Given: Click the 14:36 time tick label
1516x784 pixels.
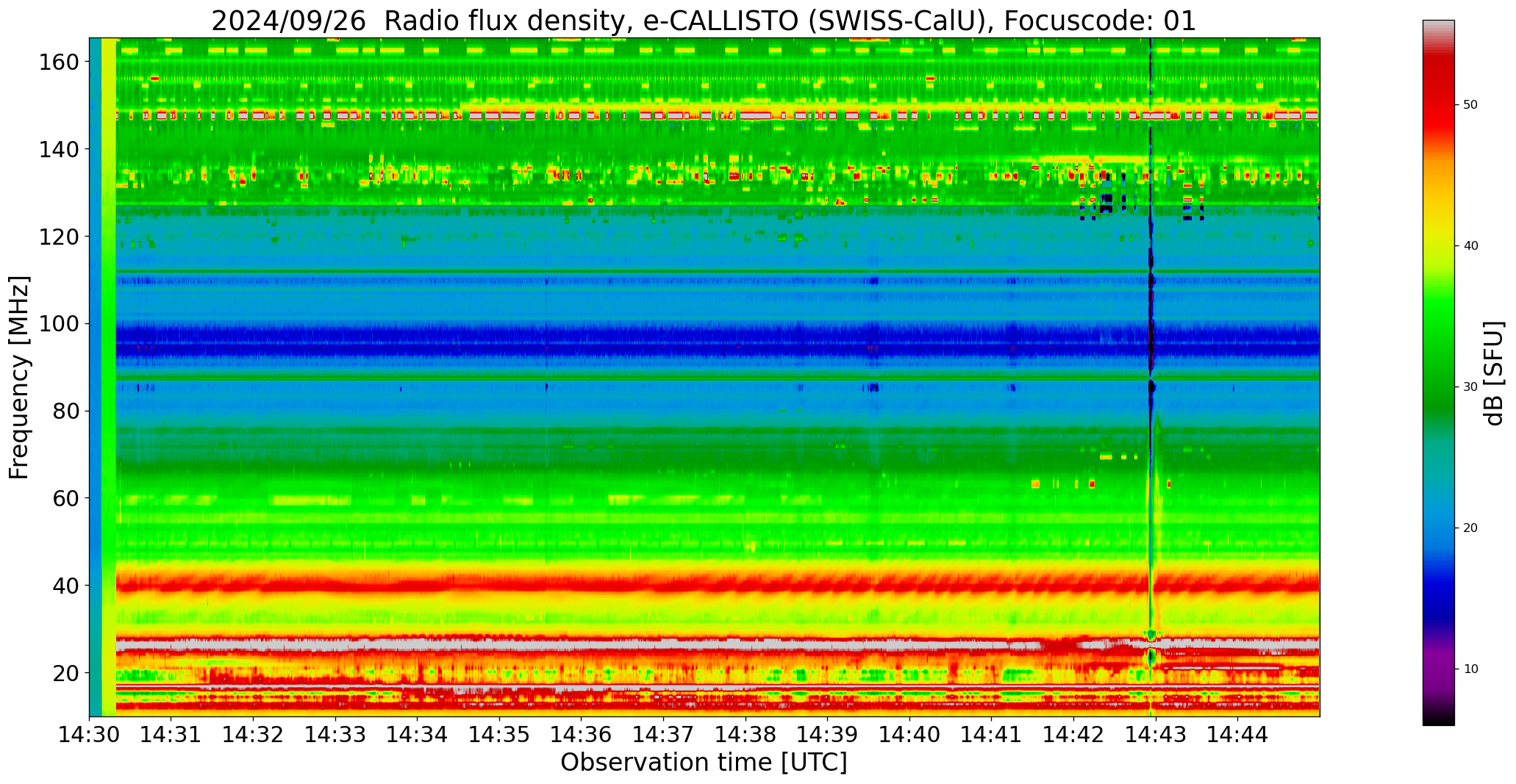Looking at the screenshot, I should coord(582,734).
